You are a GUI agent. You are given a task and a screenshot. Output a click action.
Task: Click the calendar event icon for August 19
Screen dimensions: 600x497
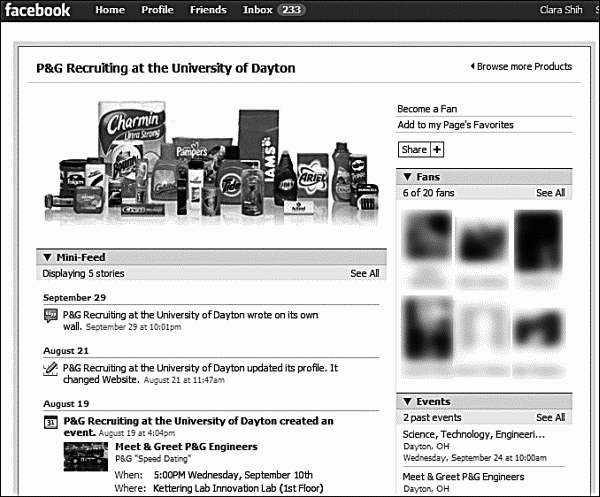coord(51,422)
